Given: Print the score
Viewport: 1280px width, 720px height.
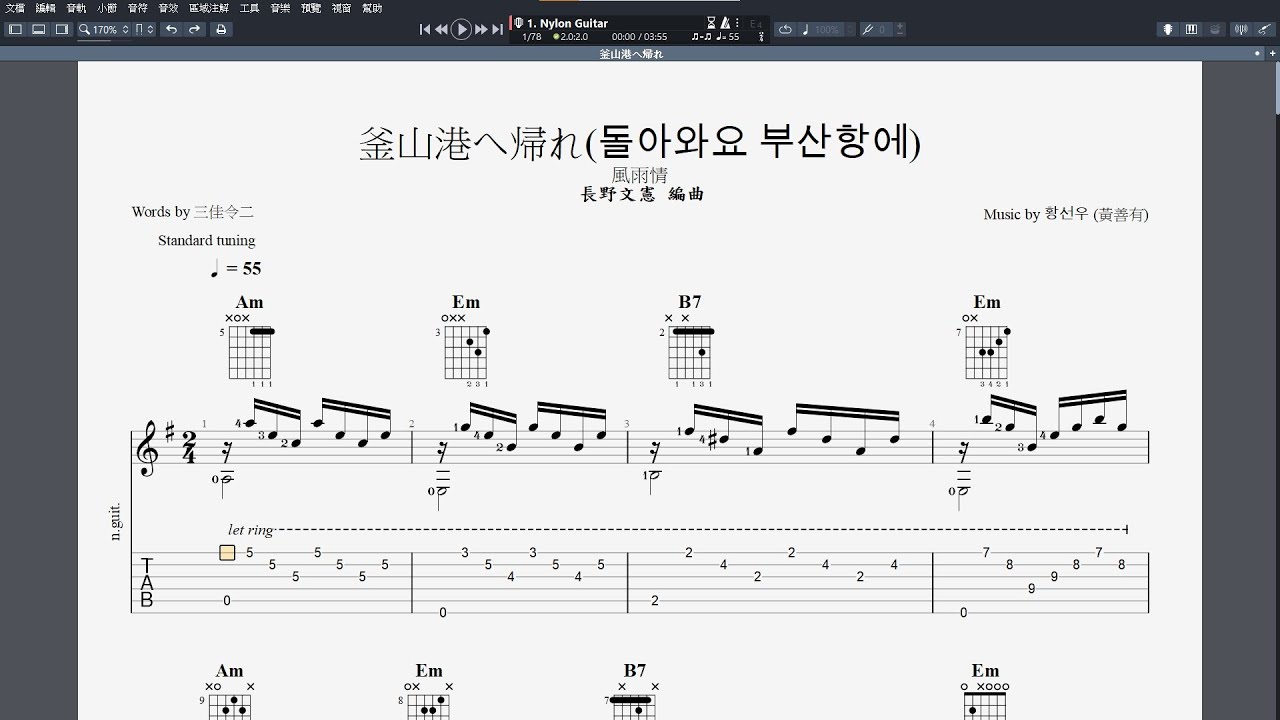Looking at the screenshot, I should 221,29.
